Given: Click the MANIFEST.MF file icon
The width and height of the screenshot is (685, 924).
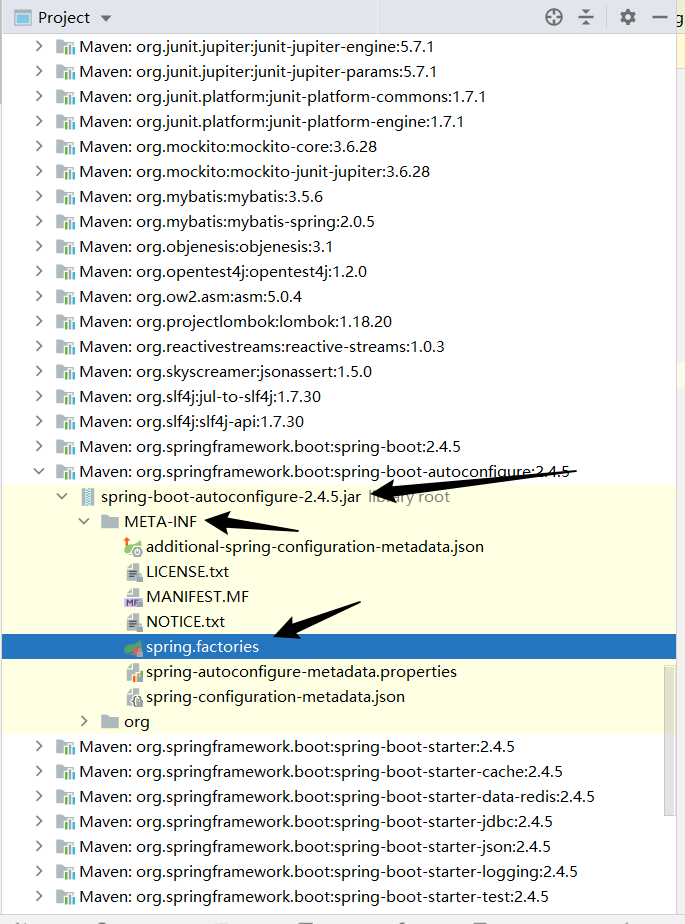Looking at the screenshot, I should click(133, 598).
